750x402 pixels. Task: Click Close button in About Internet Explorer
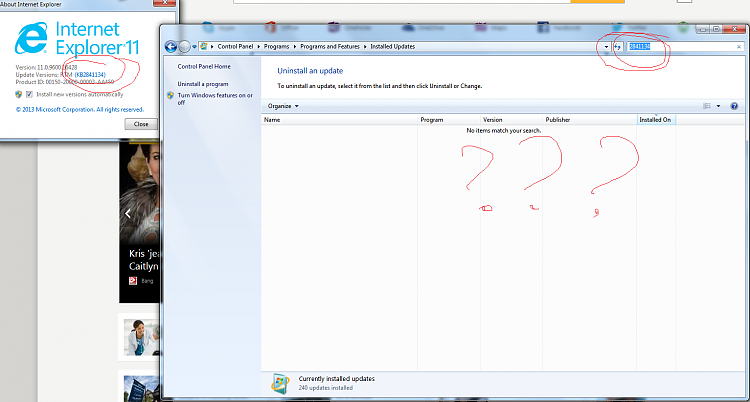click(141, 124)
